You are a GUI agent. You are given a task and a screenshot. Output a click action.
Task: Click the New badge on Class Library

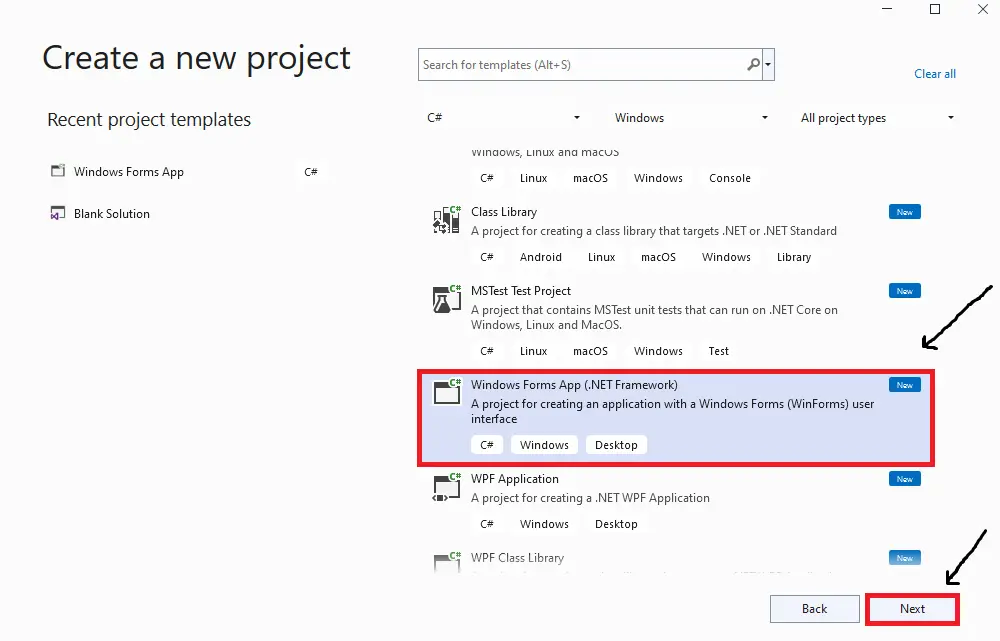tap(904, 212)
